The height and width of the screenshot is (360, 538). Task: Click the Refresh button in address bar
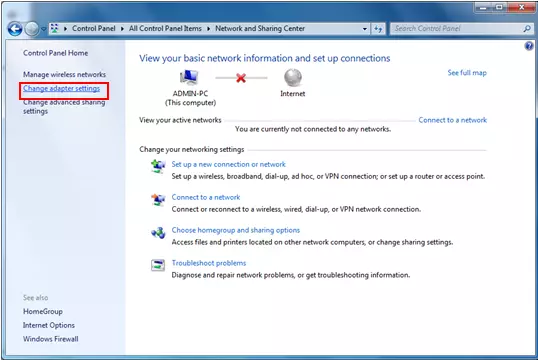click(x=378, y=29)
